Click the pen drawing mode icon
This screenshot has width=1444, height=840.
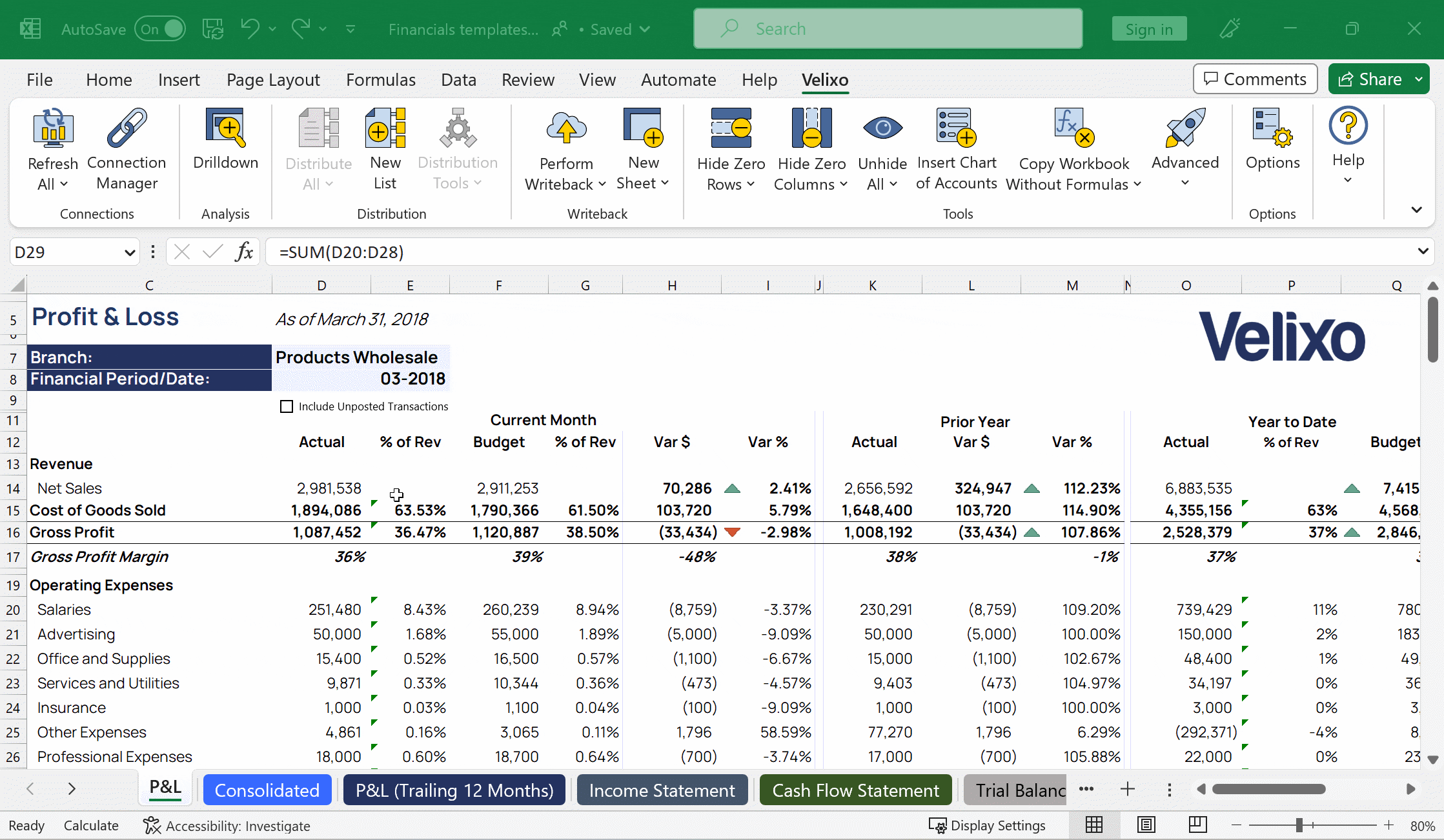click(x=1230, y=29)
